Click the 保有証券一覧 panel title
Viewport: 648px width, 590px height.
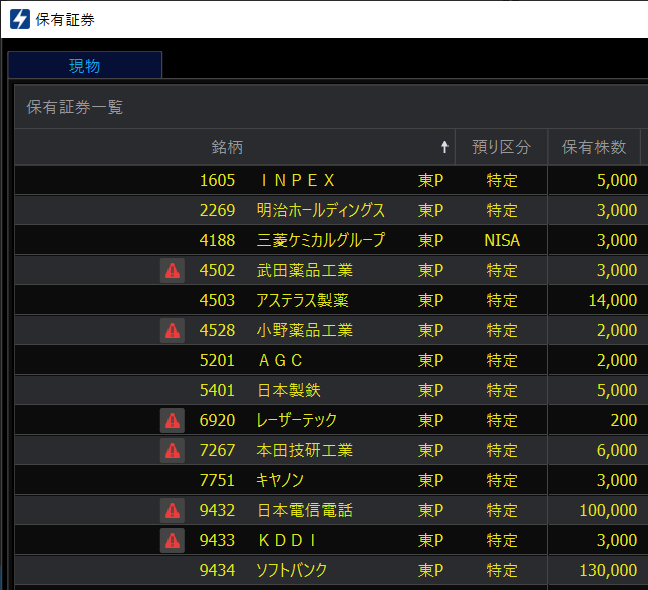click(x=75, y=107)
